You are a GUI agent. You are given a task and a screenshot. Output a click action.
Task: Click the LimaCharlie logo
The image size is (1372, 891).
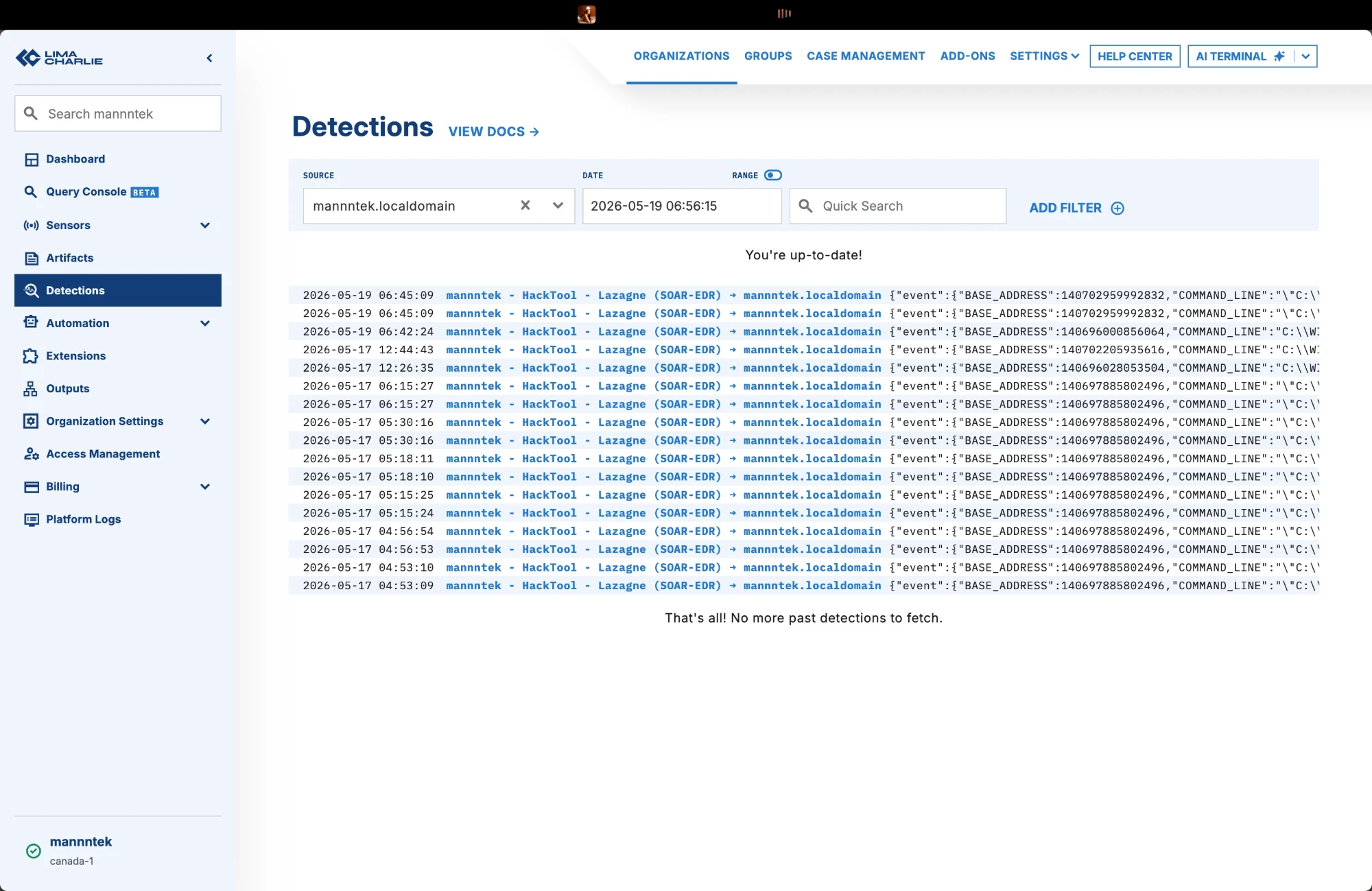click(x=59, y=58)
